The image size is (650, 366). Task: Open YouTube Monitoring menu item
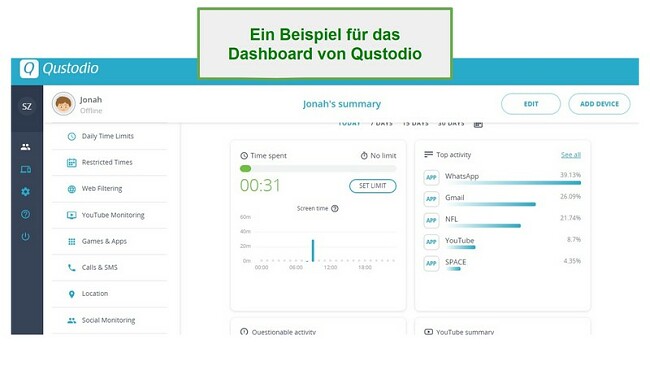click(x=110, y=215)
